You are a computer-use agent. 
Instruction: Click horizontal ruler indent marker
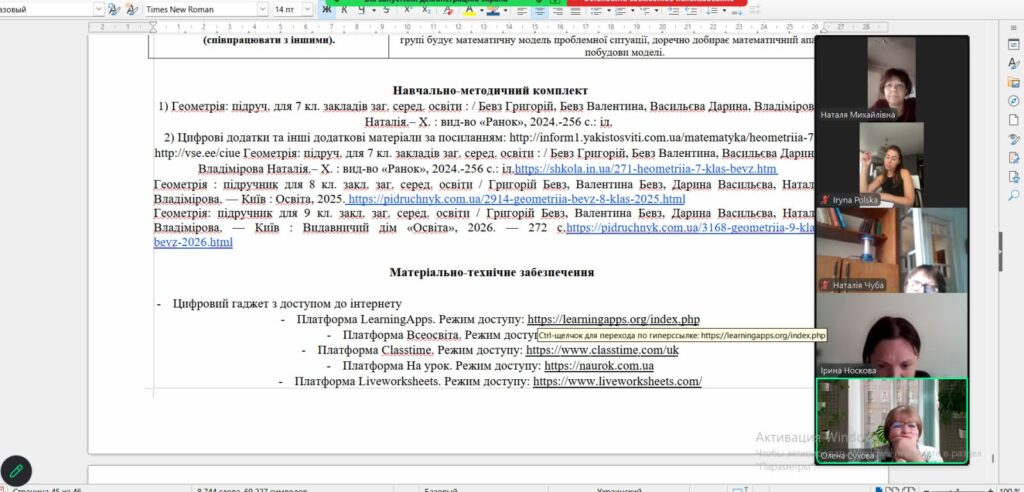coord(153,27)
